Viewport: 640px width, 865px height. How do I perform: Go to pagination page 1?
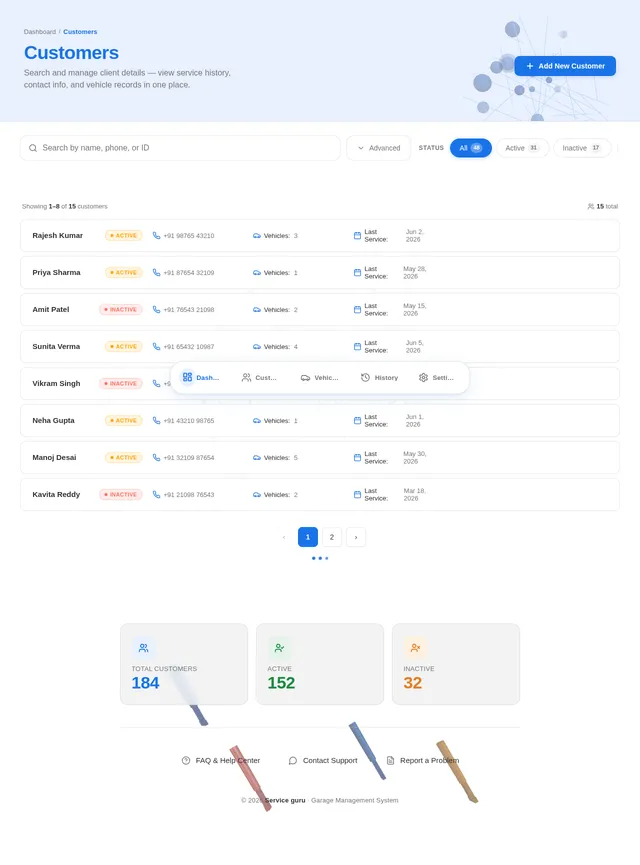point(308,537)
